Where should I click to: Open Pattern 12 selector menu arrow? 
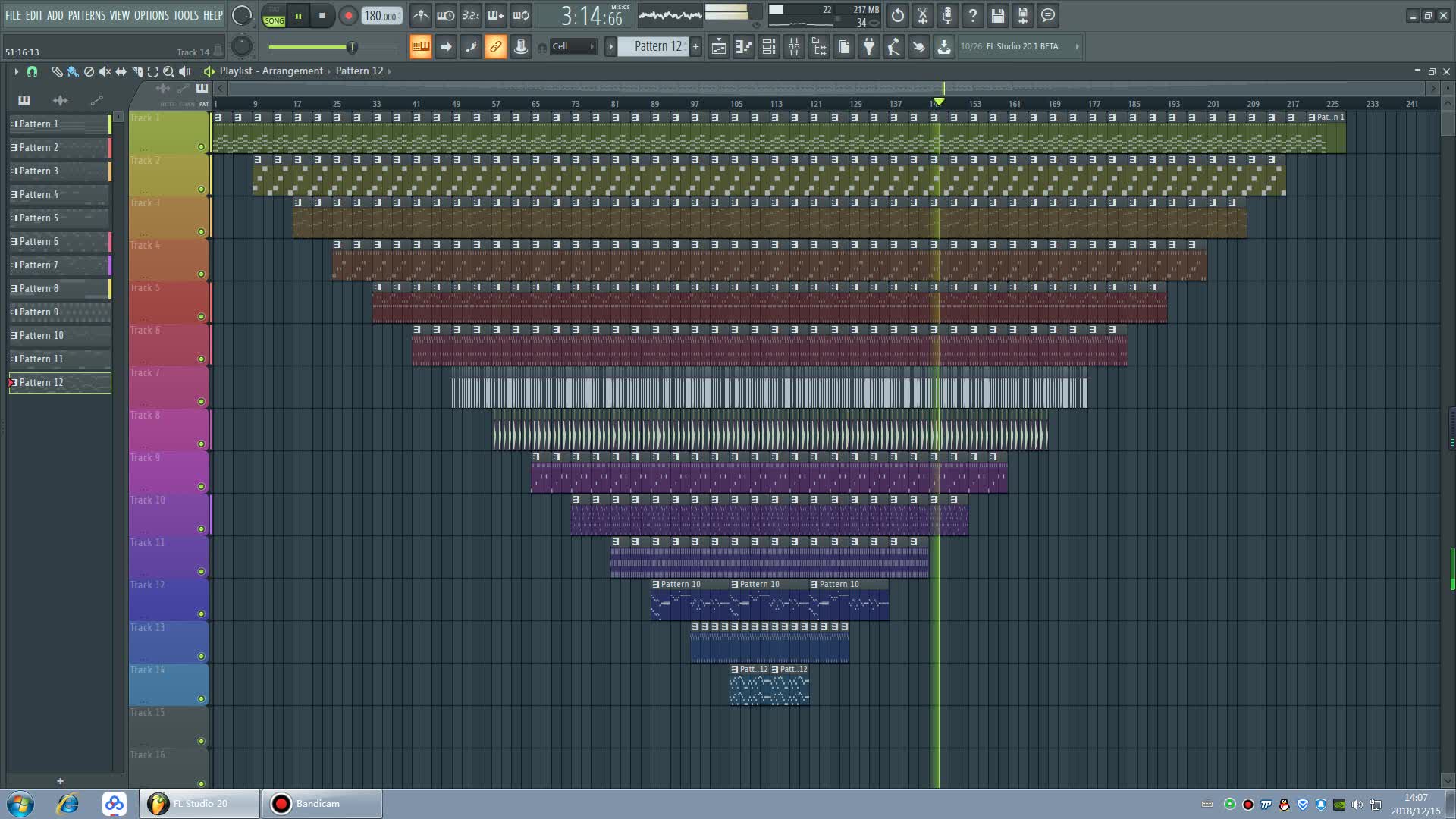click(x=610, y=47)
